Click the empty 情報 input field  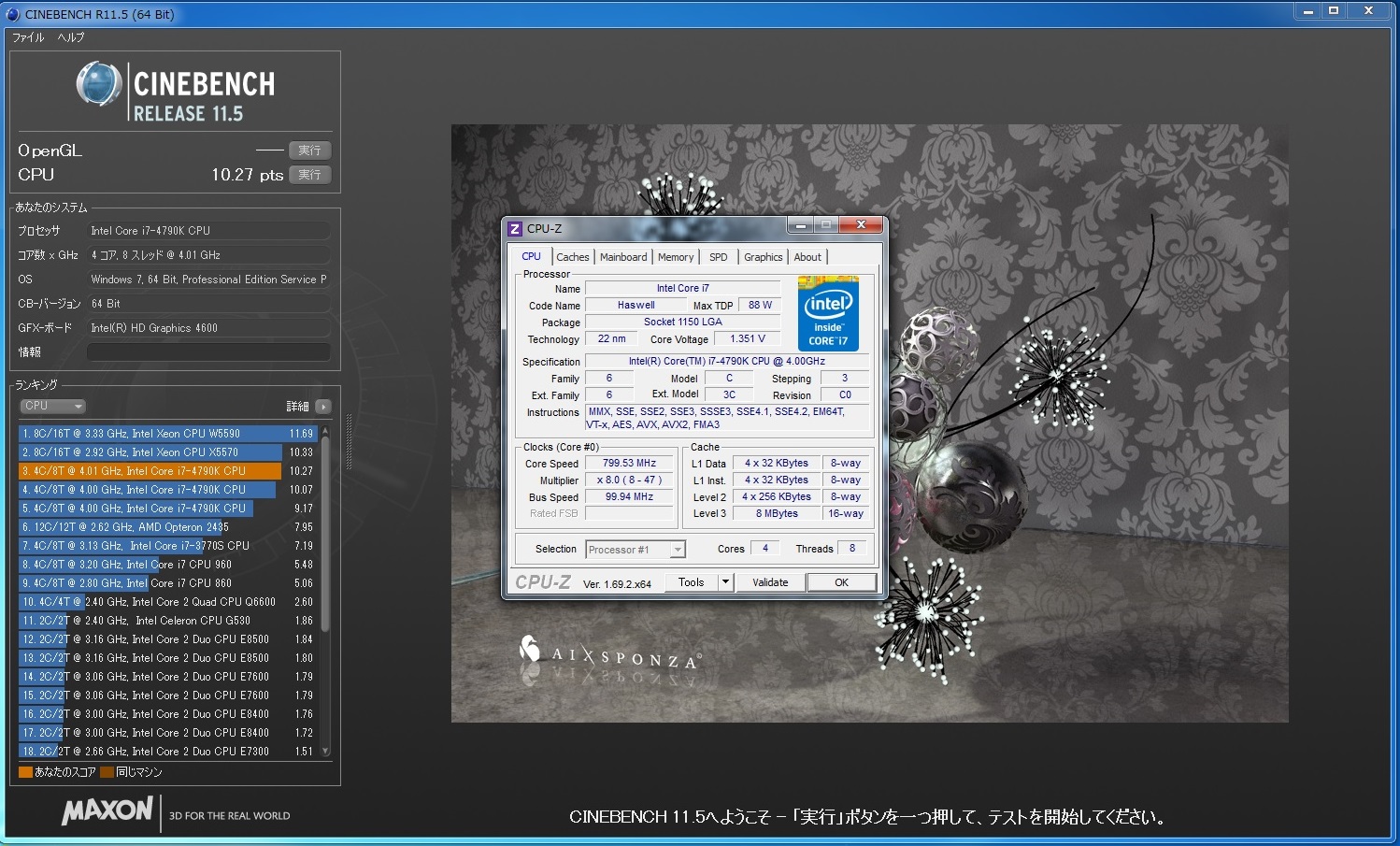(x=208, y=352)
